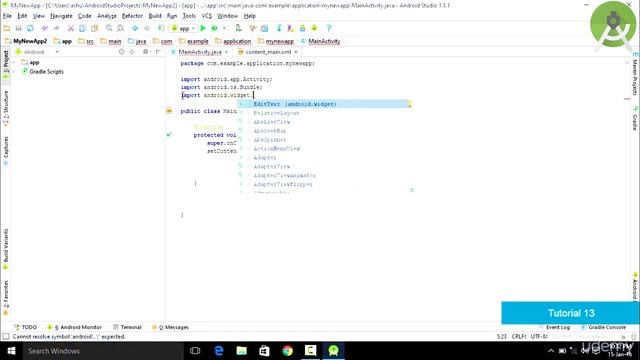Screen dimensions: 640x360
Task: Click the Replace magnifier icon
Action: point(120,28)
